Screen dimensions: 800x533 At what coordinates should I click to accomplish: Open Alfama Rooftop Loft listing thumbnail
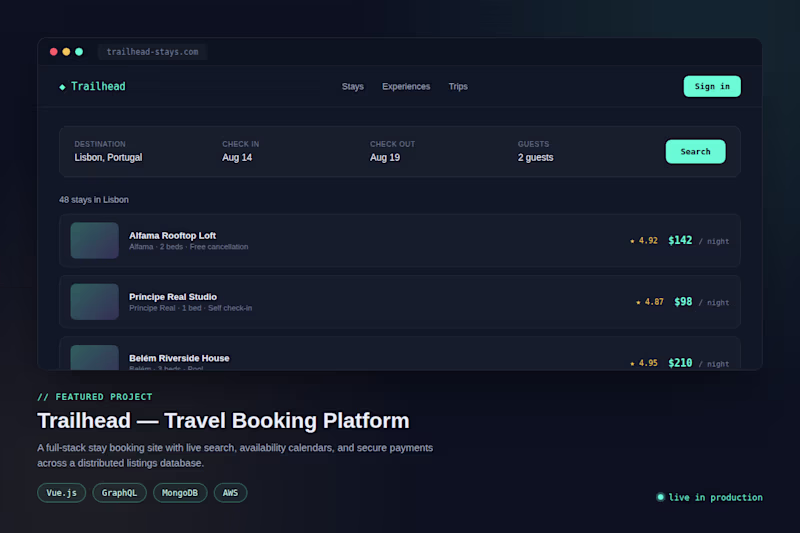94,240
